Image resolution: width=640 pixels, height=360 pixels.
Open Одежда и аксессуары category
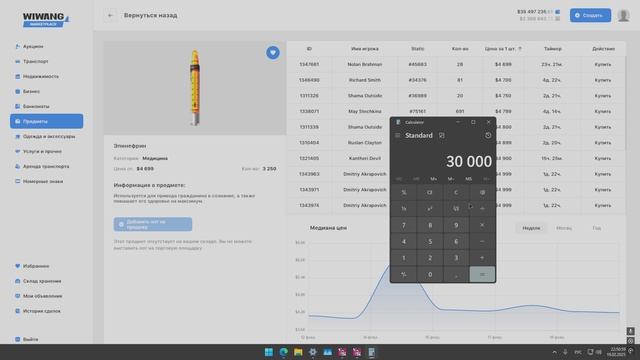pyautogui.click(x=45, y=136)
